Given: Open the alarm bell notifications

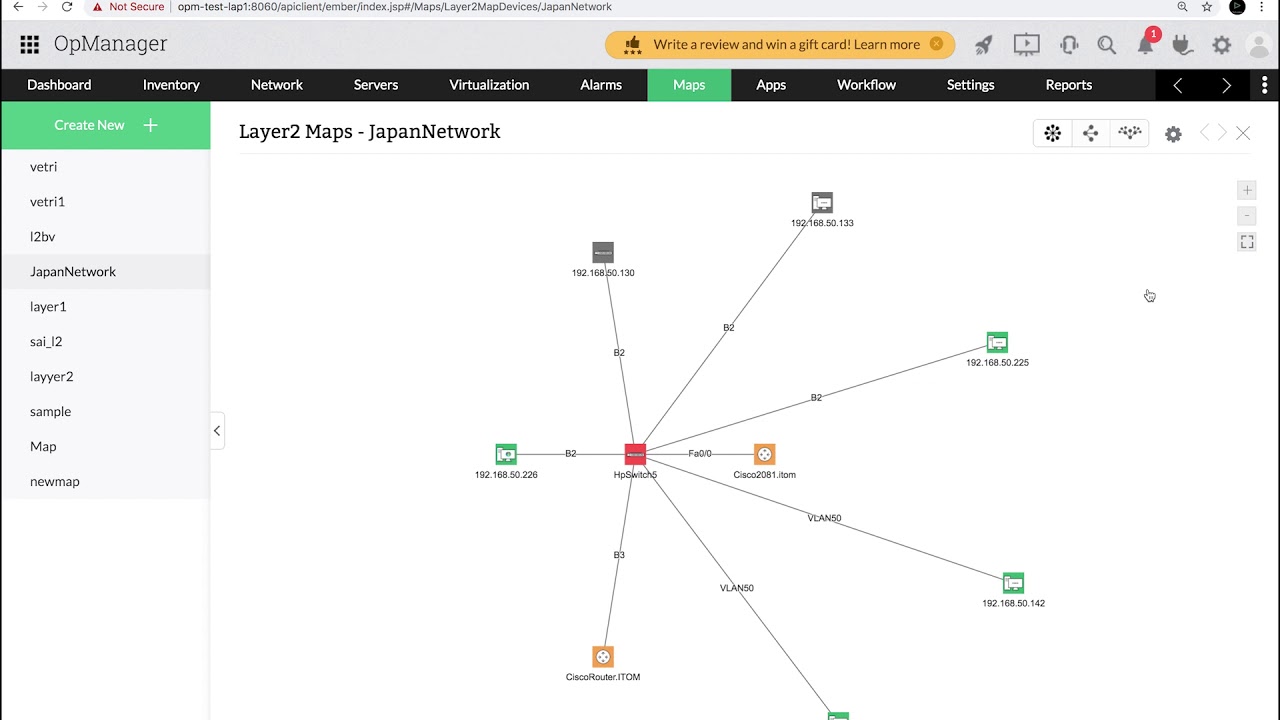Looking at the screenshot, I should pyautogui.click(x=1146, y=44).
